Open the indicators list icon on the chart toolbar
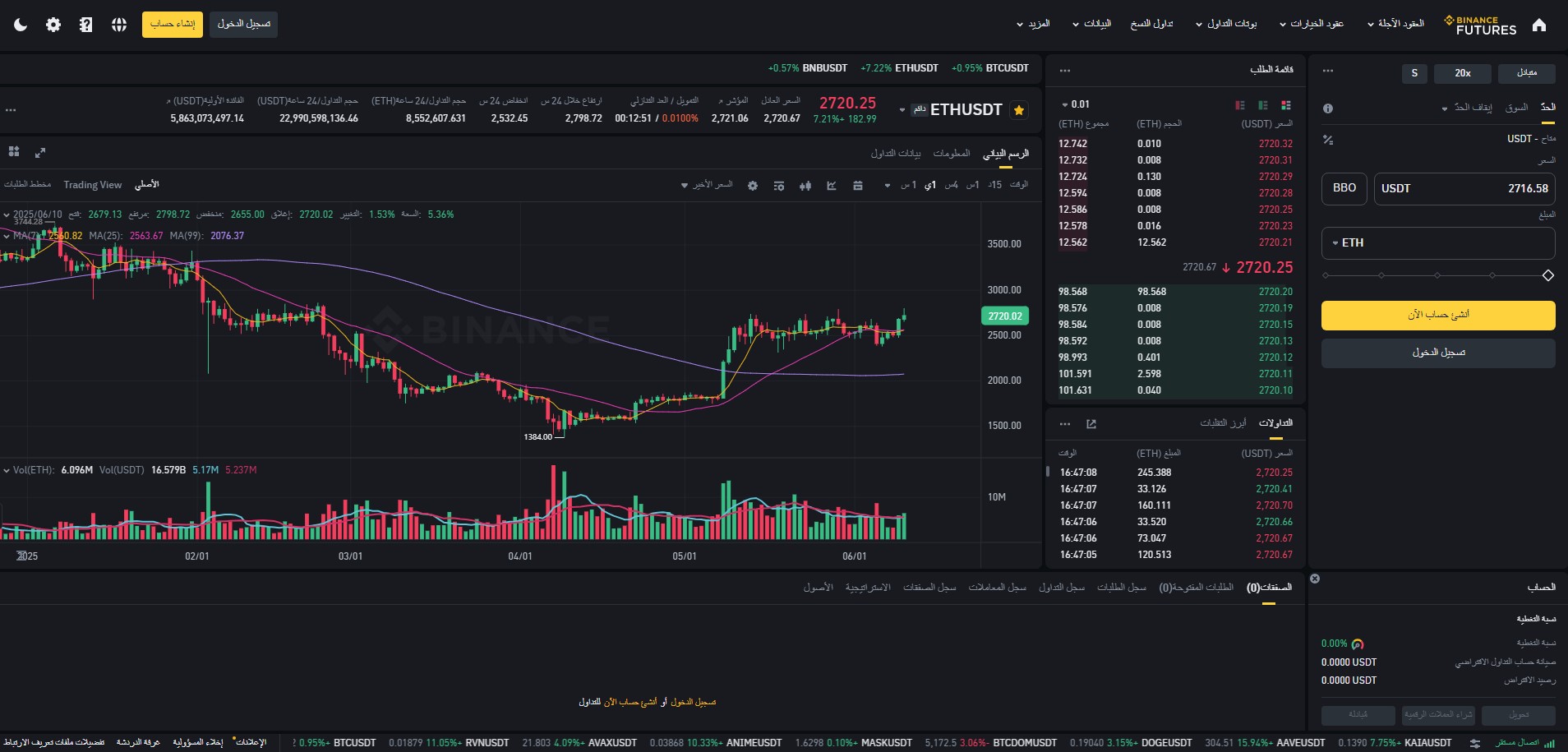Viewport: 1568px width, 752px height. (778, 186)
